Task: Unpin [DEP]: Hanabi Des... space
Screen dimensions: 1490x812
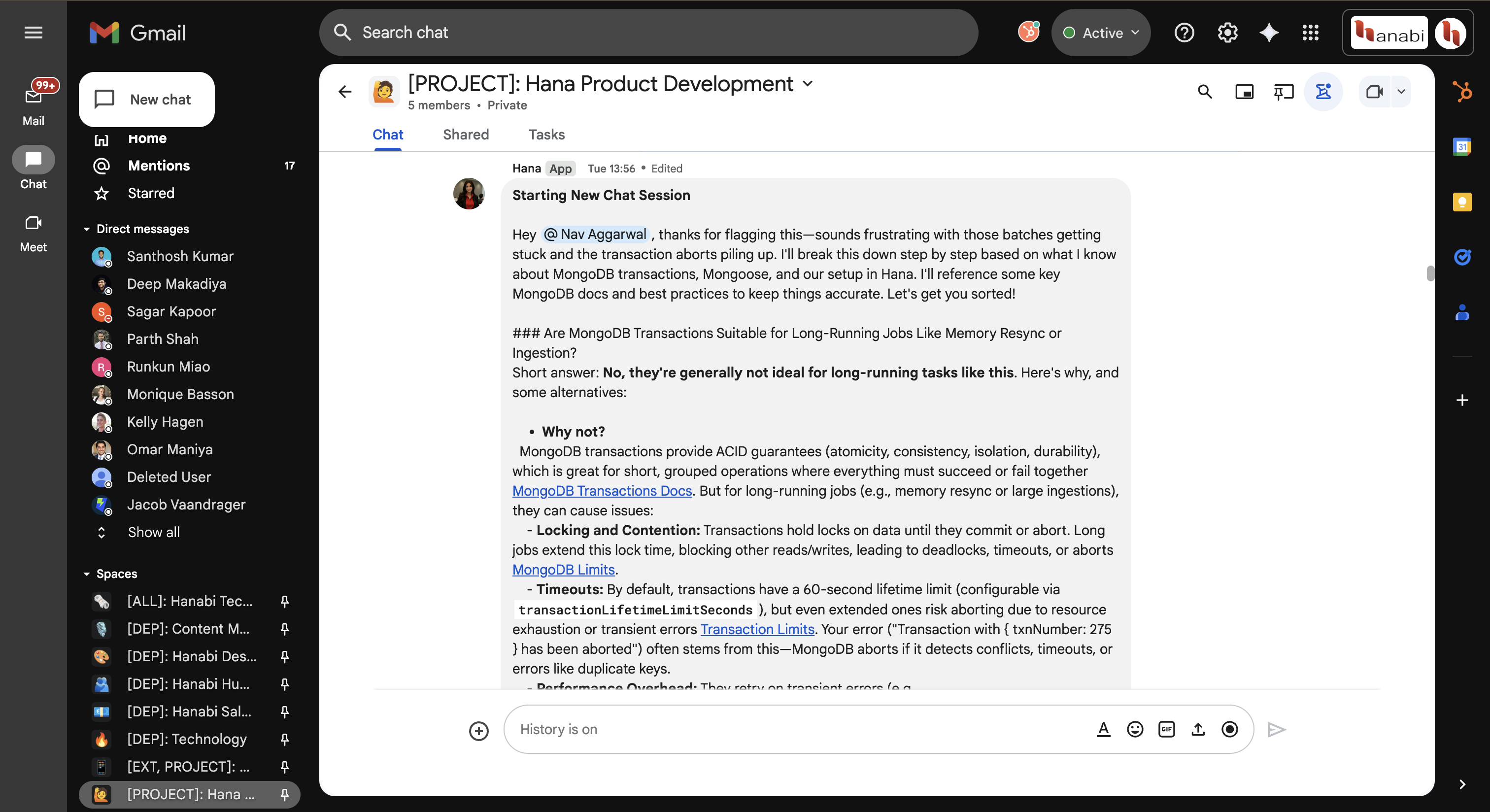Action: 284,656
